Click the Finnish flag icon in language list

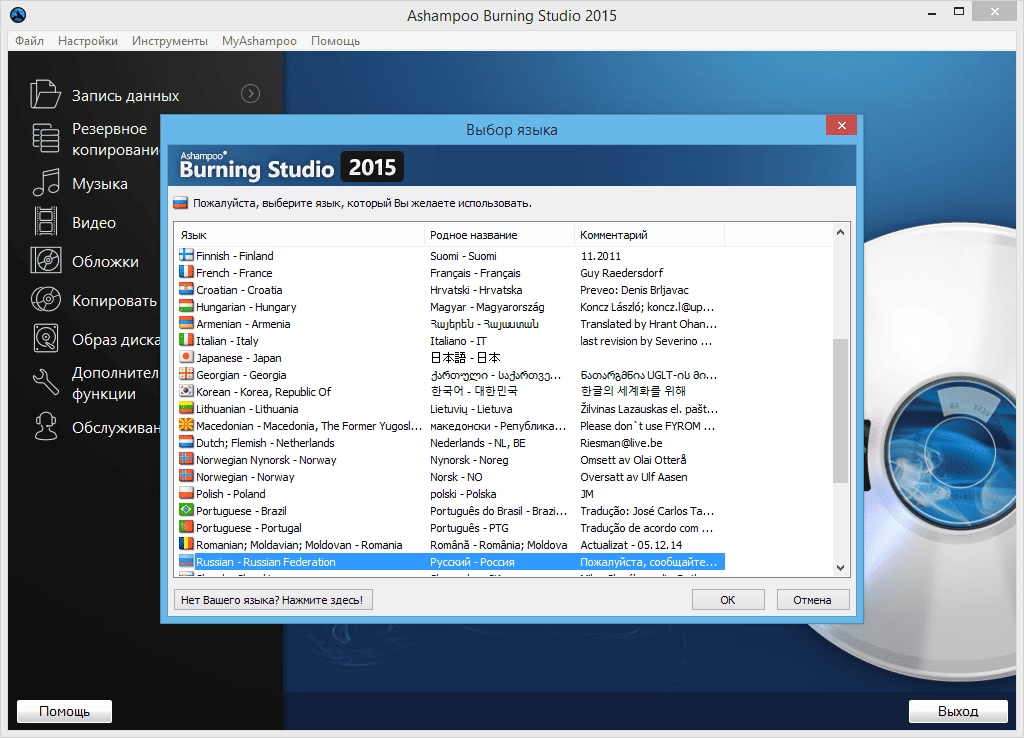(187, 255)
